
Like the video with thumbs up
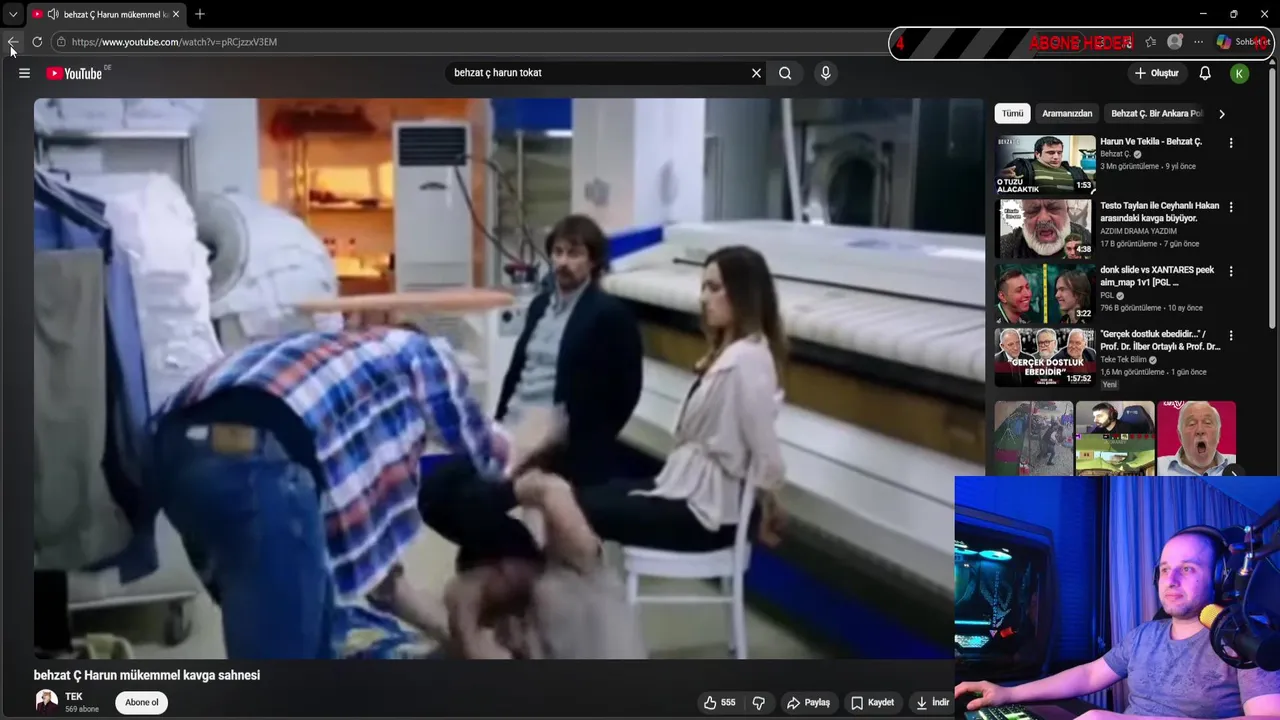pyautogui.click(x=719, y=702)
